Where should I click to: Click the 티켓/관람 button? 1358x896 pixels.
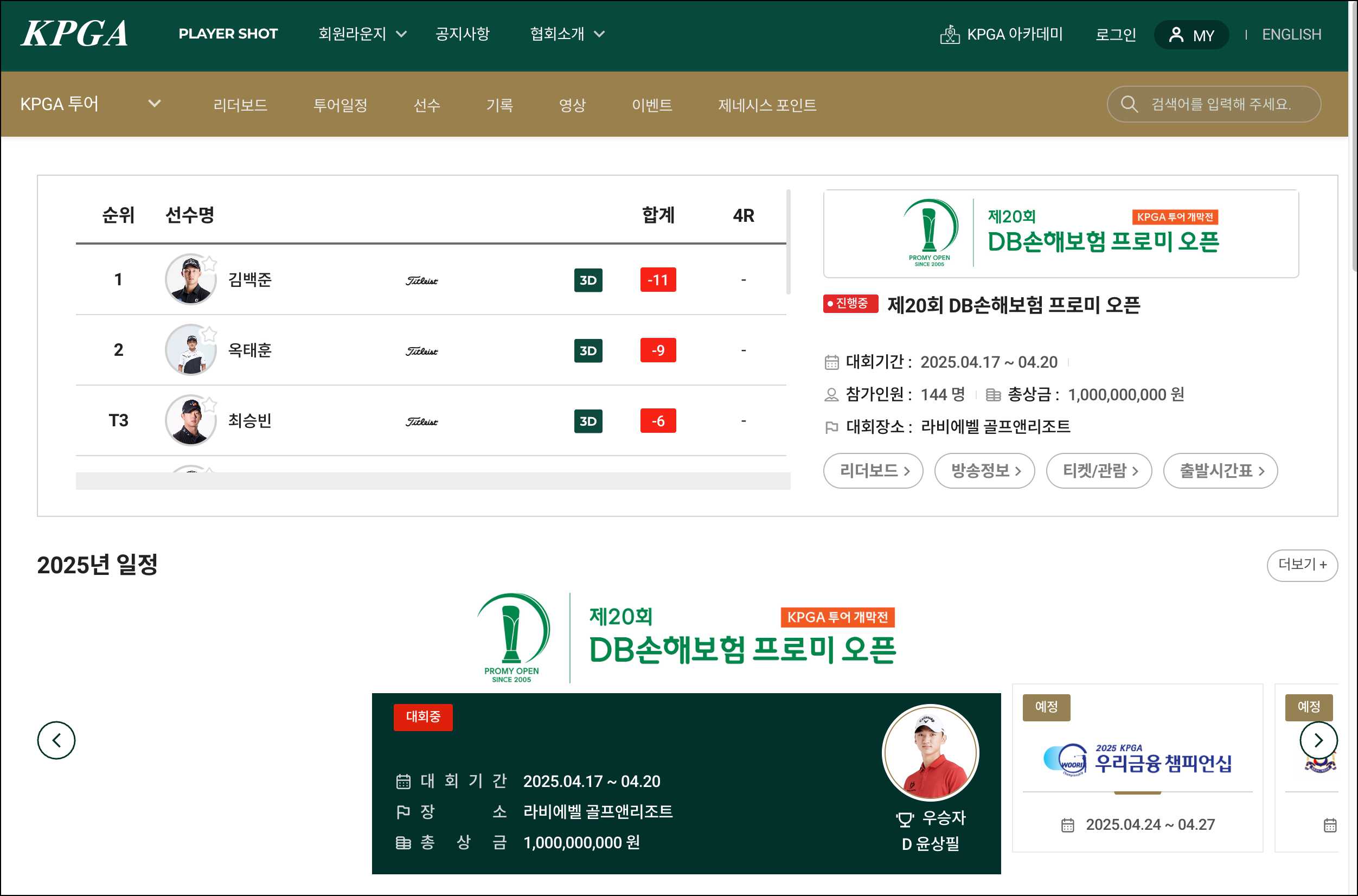[x=1099, y=471]
